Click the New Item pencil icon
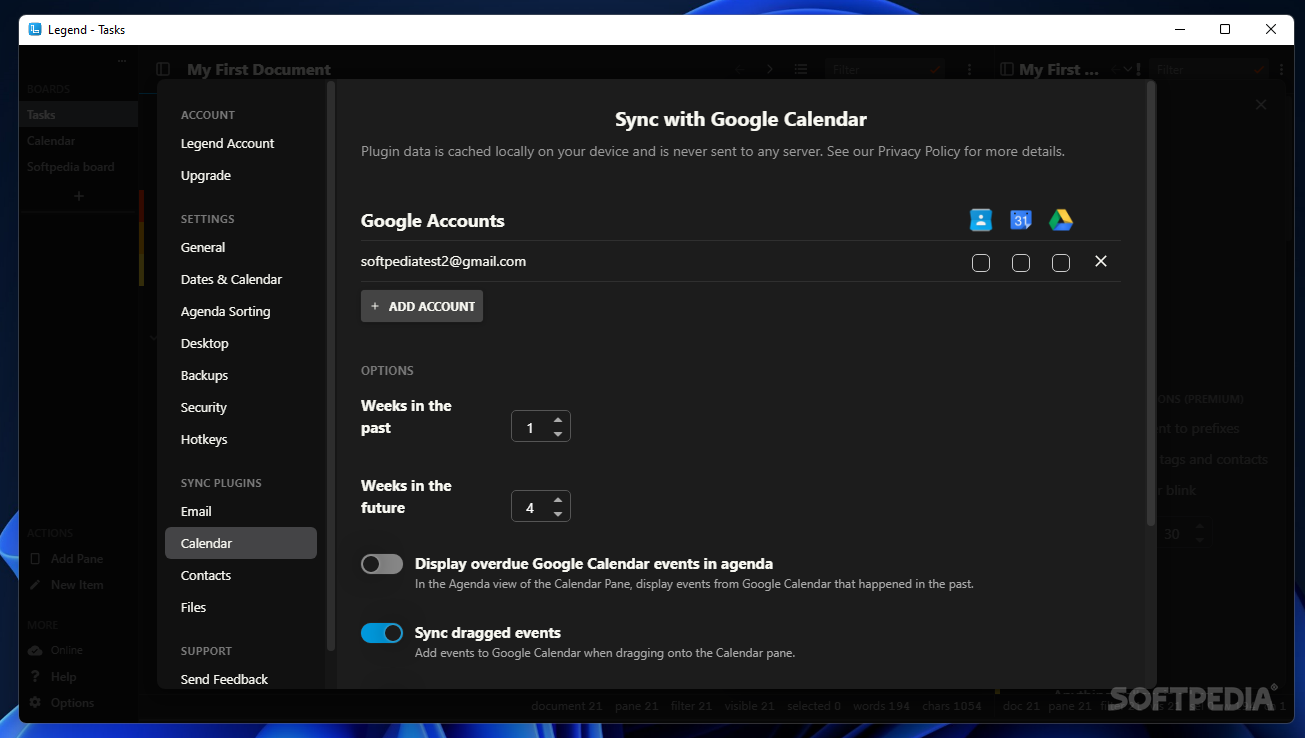Screen dimensions: 1305x738 click(35, 585)
